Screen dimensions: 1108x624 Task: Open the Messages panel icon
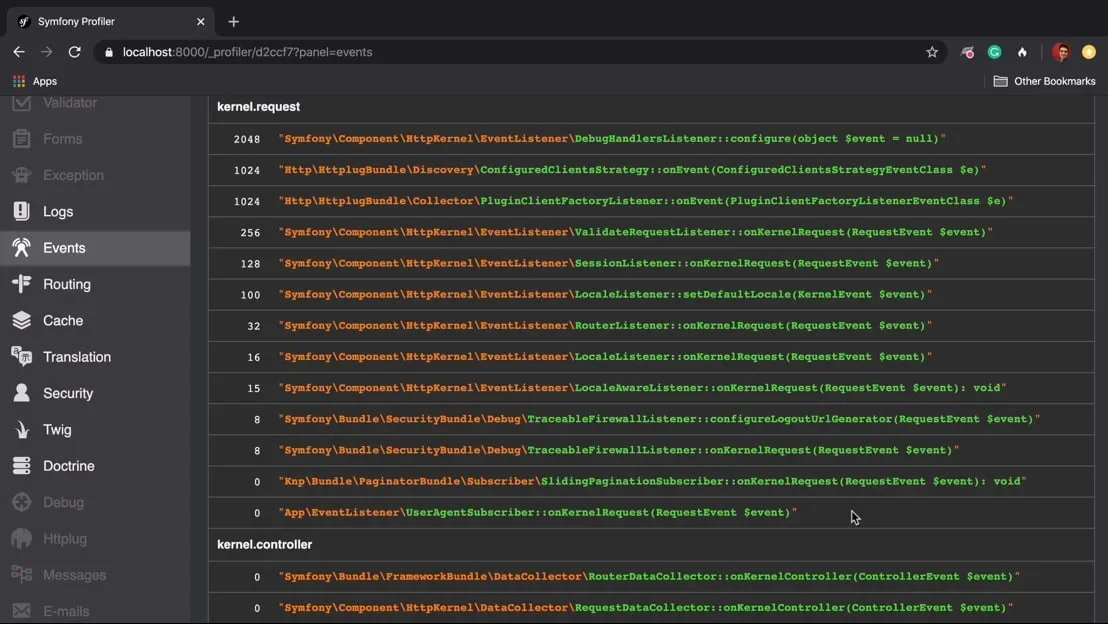pyautogui.click(x=21, y=575)
